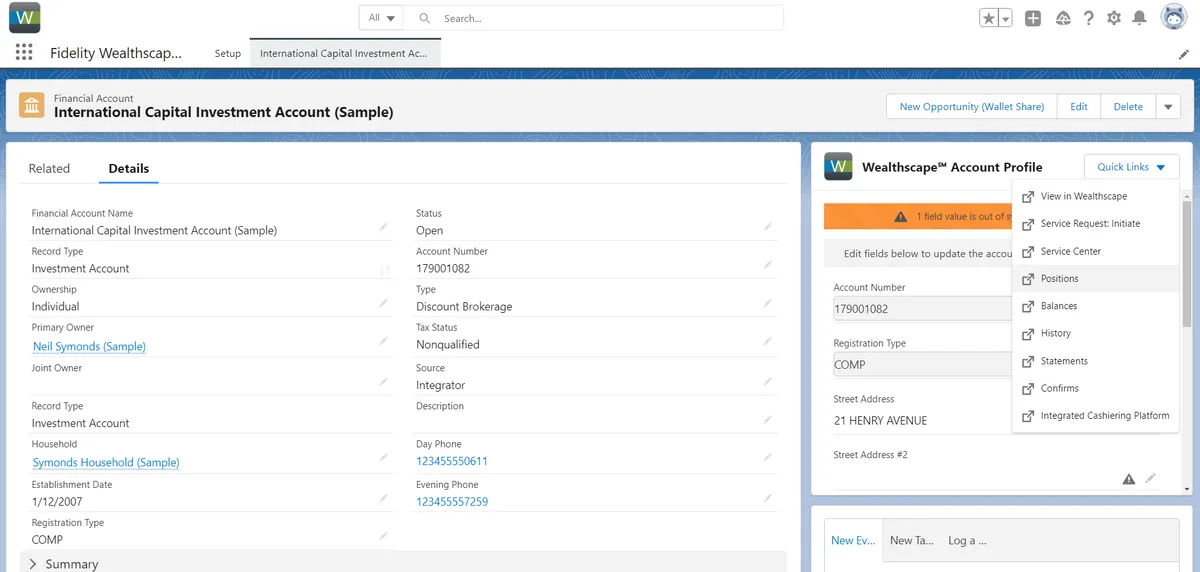
Task: Select the International Capital Investment workspace tab
Action: click(344, 54)
